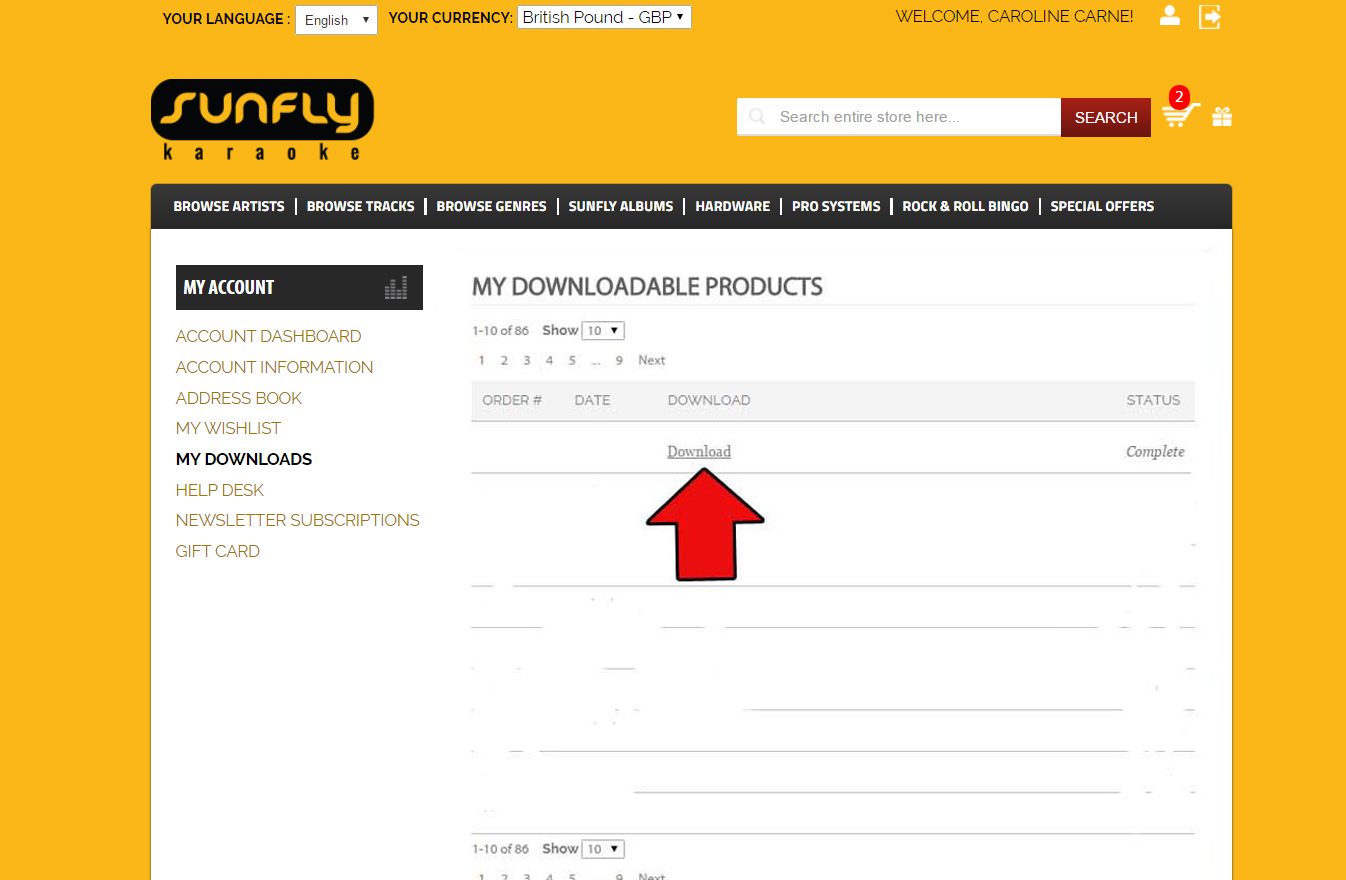Click the Welcome, Caroline Carne text
Screen dimensions: 1346x880
pos(1014,16)
